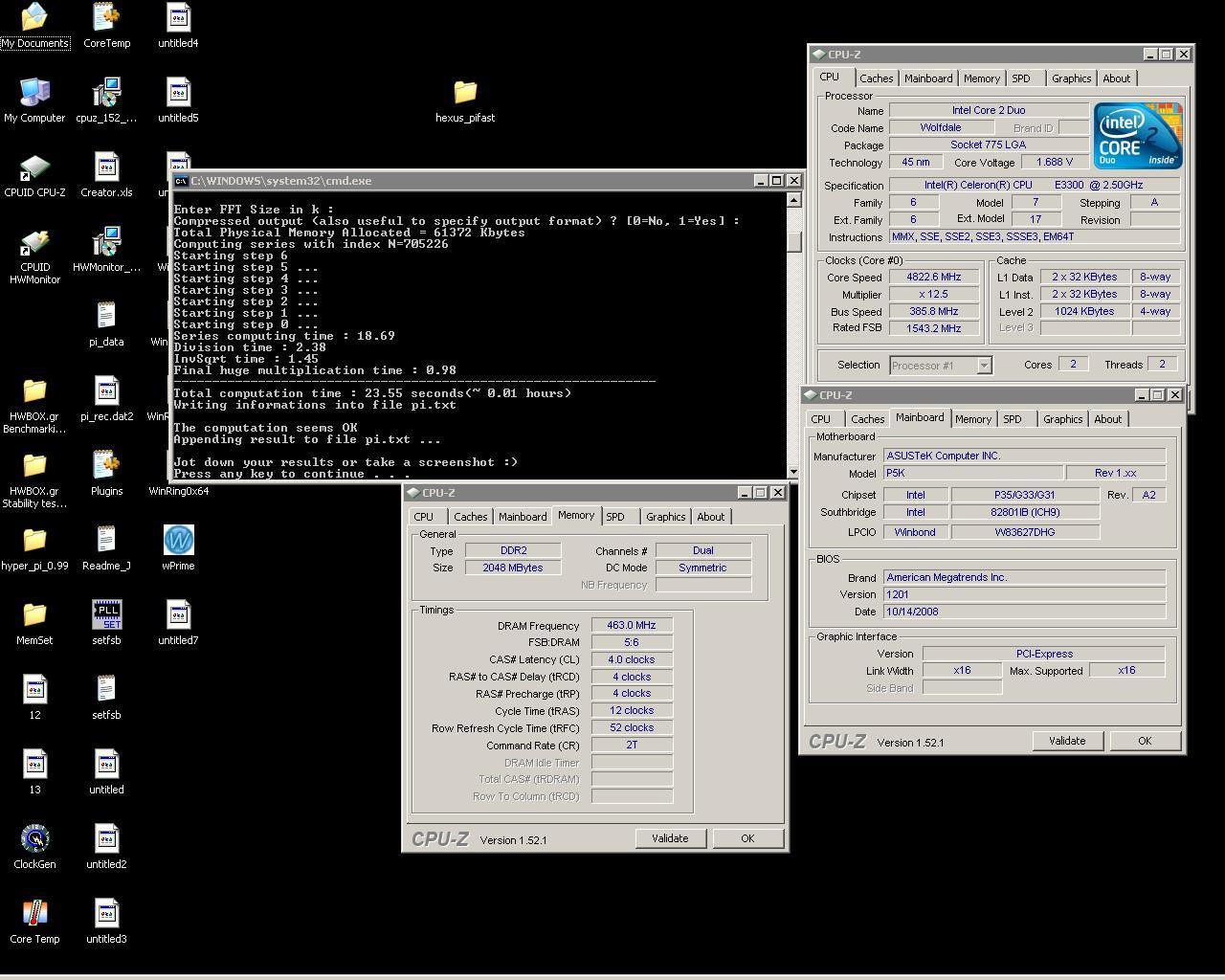Open the pi_rec.dat2 file
This screenshot has height=980, width=1225.
click(x=106, y=399)
